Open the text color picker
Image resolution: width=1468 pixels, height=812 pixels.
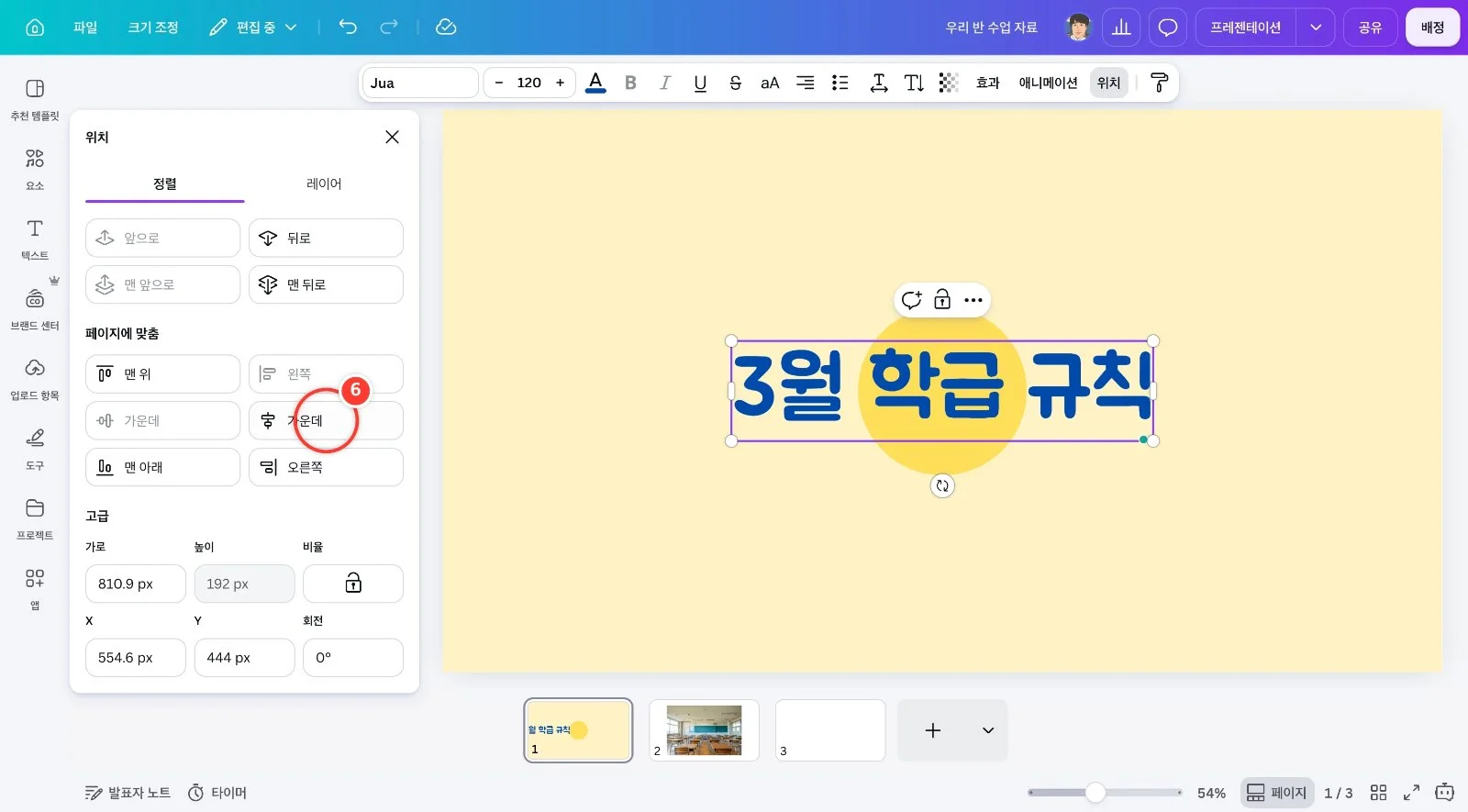coord(595,83)
